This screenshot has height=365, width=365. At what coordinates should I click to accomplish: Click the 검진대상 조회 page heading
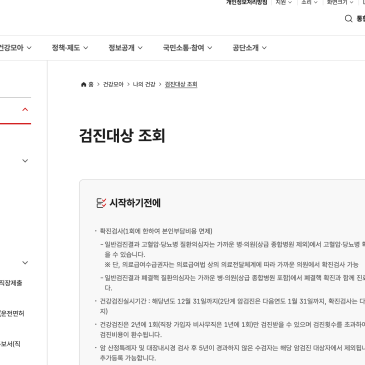click(x=122, y=135)
